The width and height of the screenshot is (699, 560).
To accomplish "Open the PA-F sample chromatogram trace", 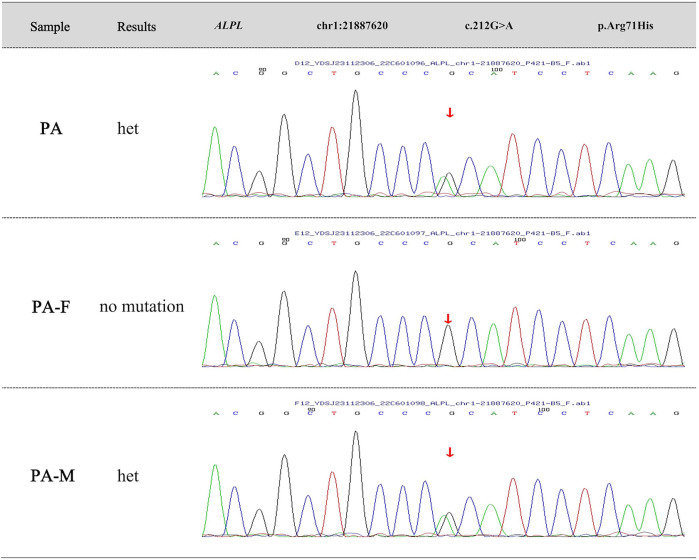I will tap(443, 318).
